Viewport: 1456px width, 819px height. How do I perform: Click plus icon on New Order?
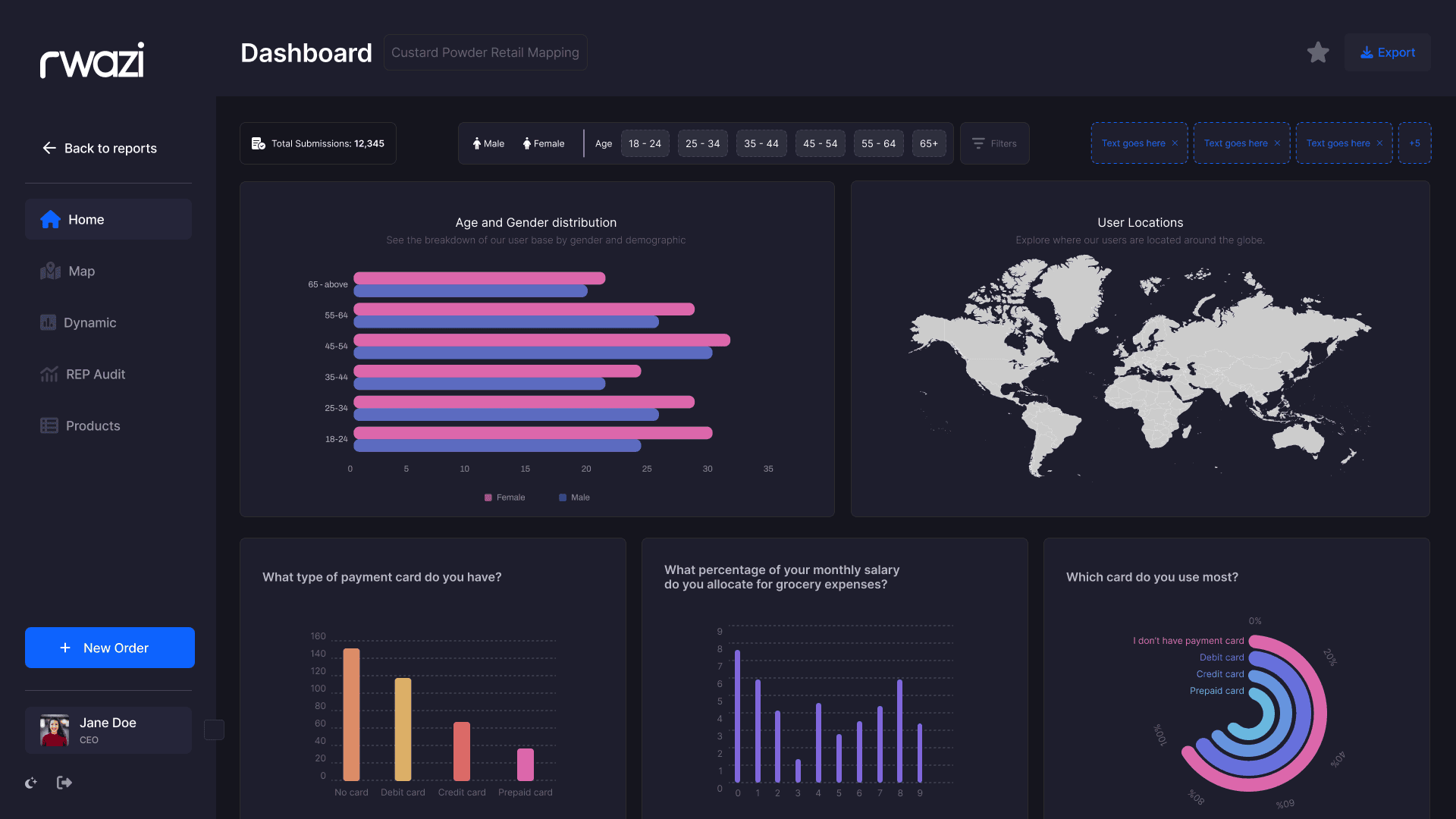pos(65,648)
